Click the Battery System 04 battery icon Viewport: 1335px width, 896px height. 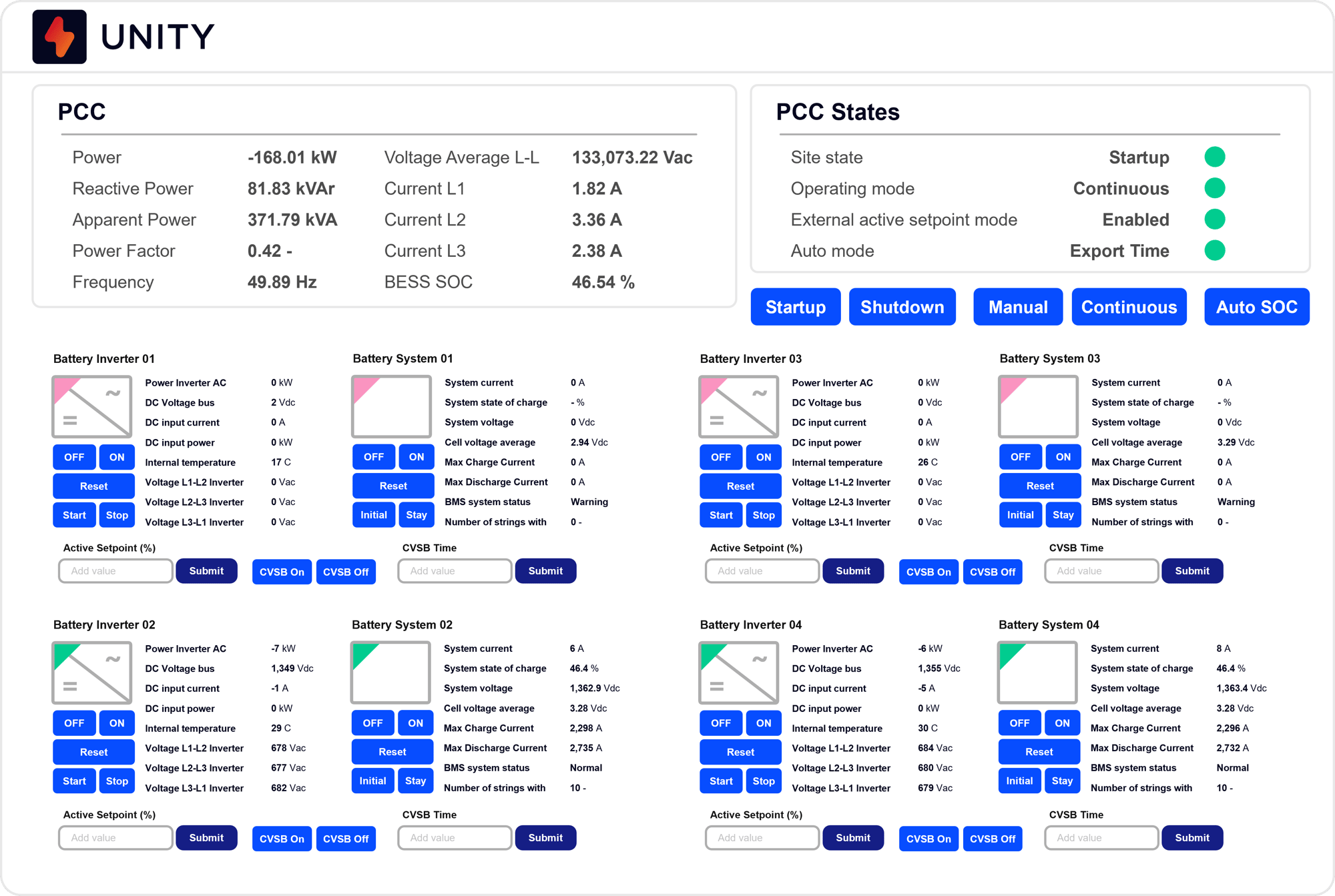click(x=1038, y=673)
